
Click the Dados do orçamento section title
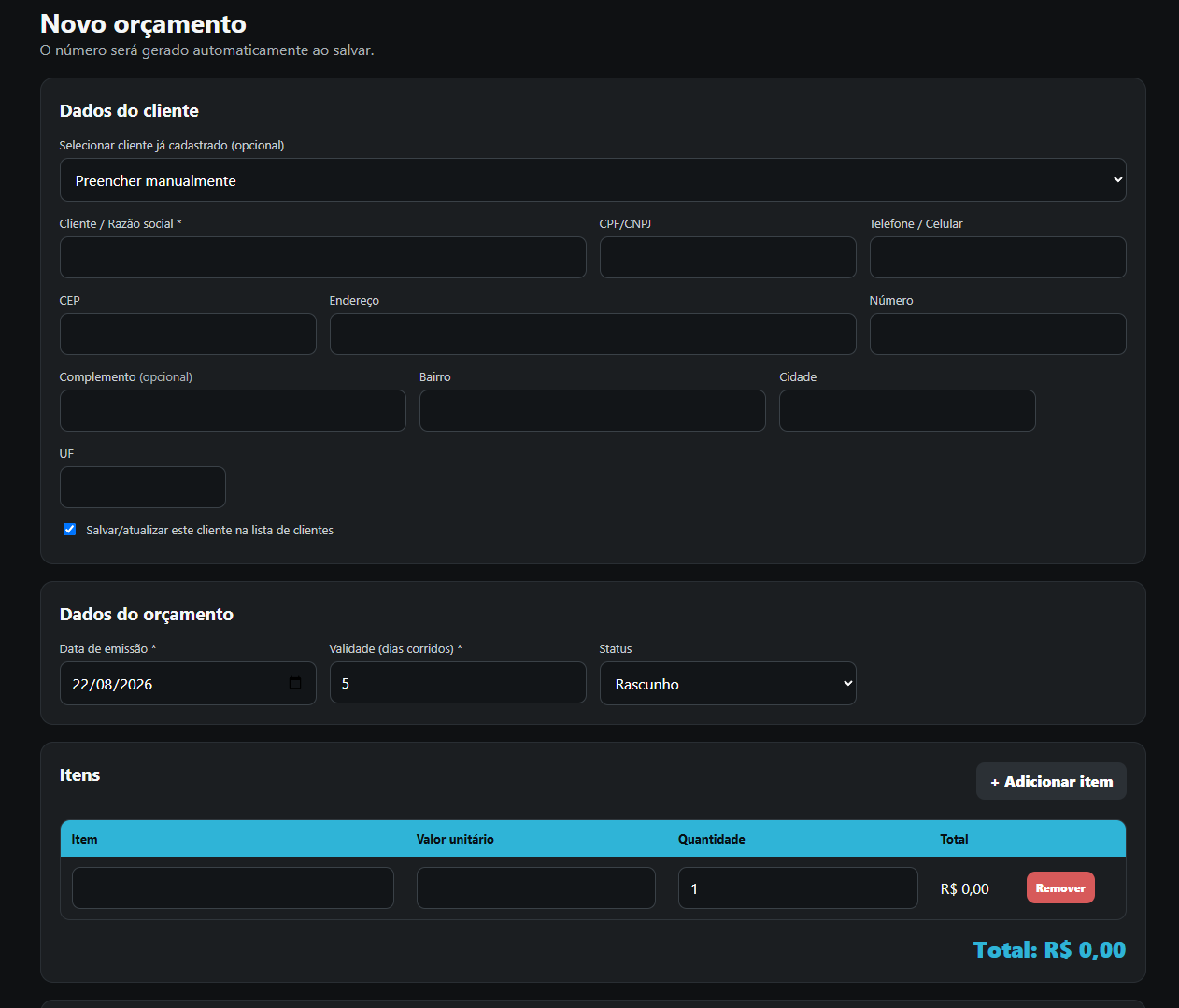[x=147, y=614]
